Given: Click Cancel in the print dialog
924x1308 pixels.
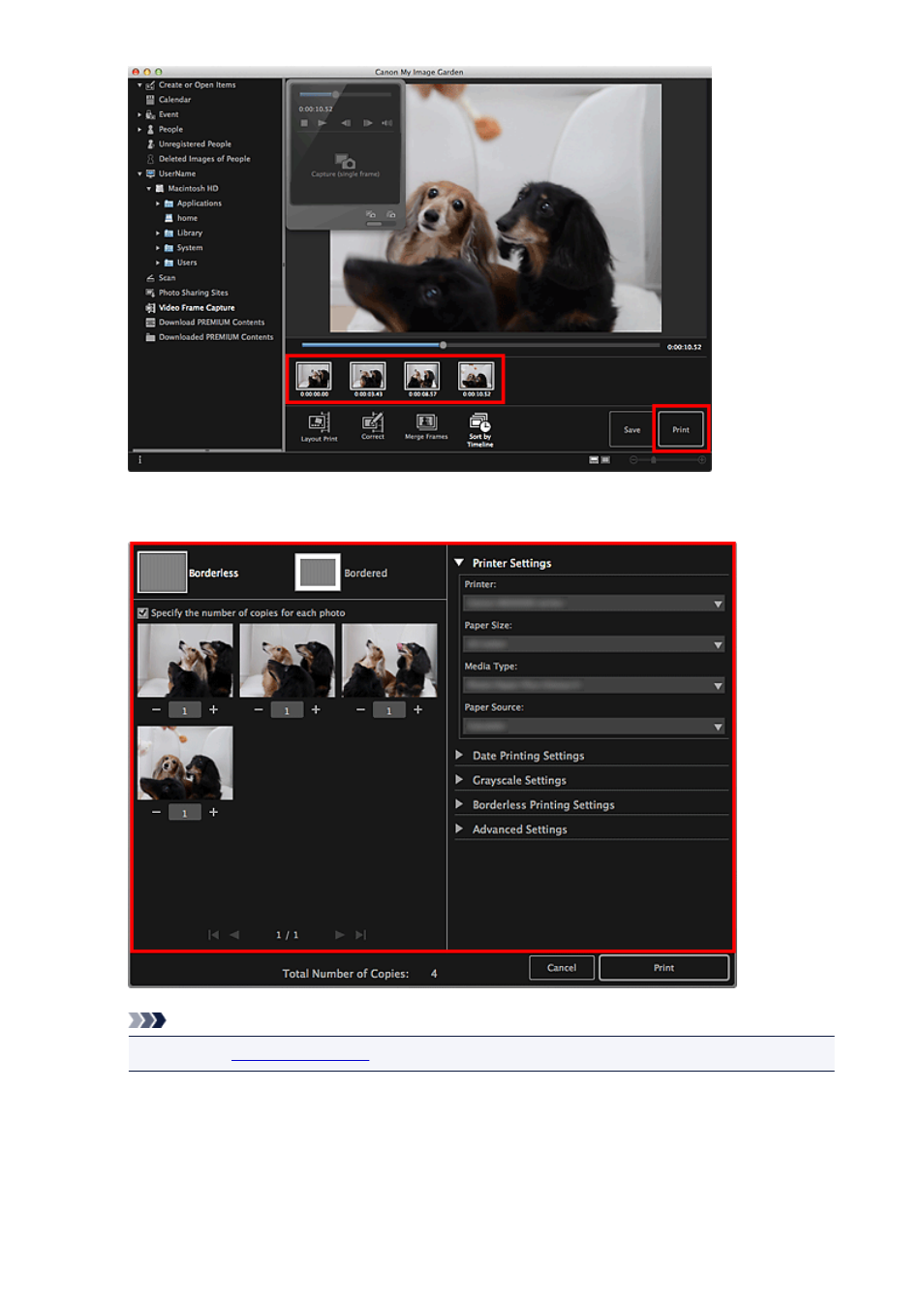Looking at the screenshot, I should 562,968.
